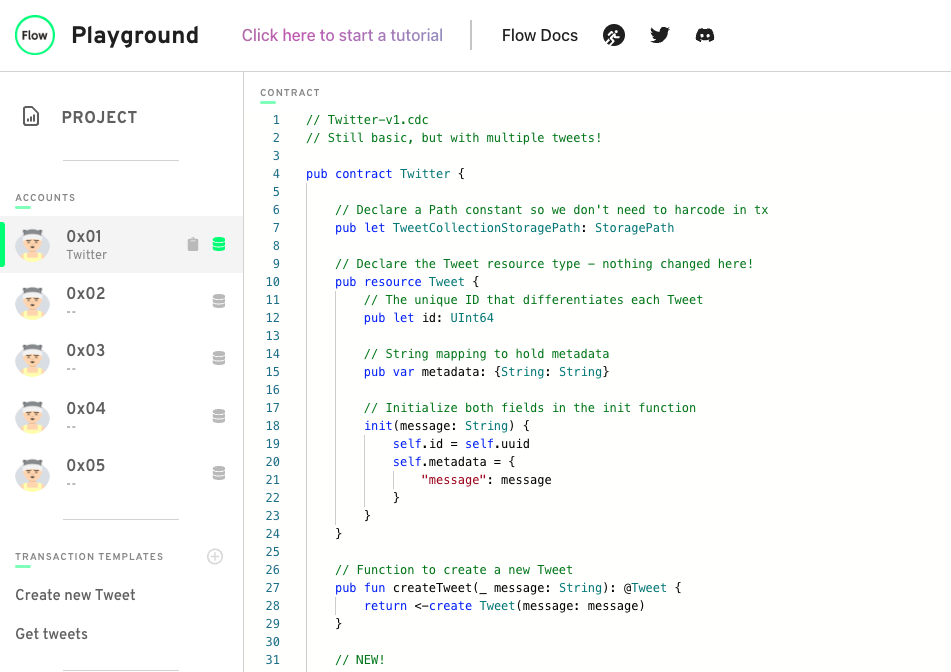Open Flow Docs link
This screenshot has width=951, height=672.
(540, 35)
